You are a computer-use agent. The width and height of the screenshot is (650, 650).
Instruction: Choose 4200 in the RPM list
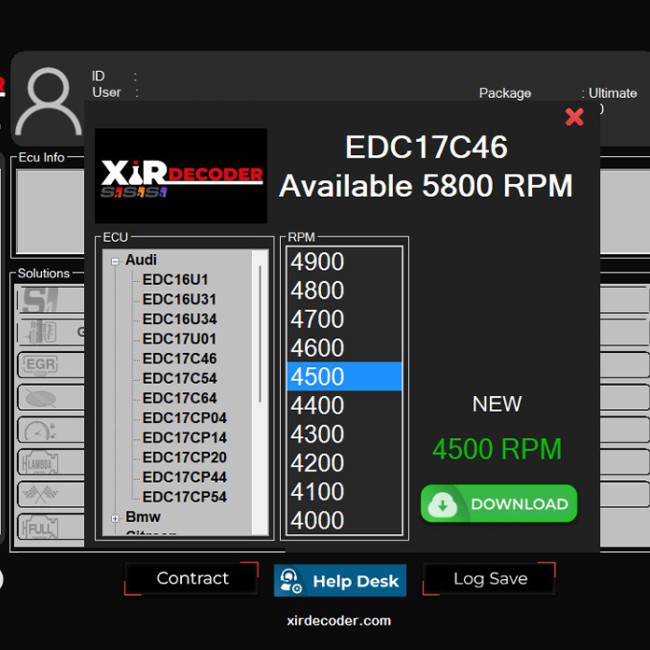[344, 463]
